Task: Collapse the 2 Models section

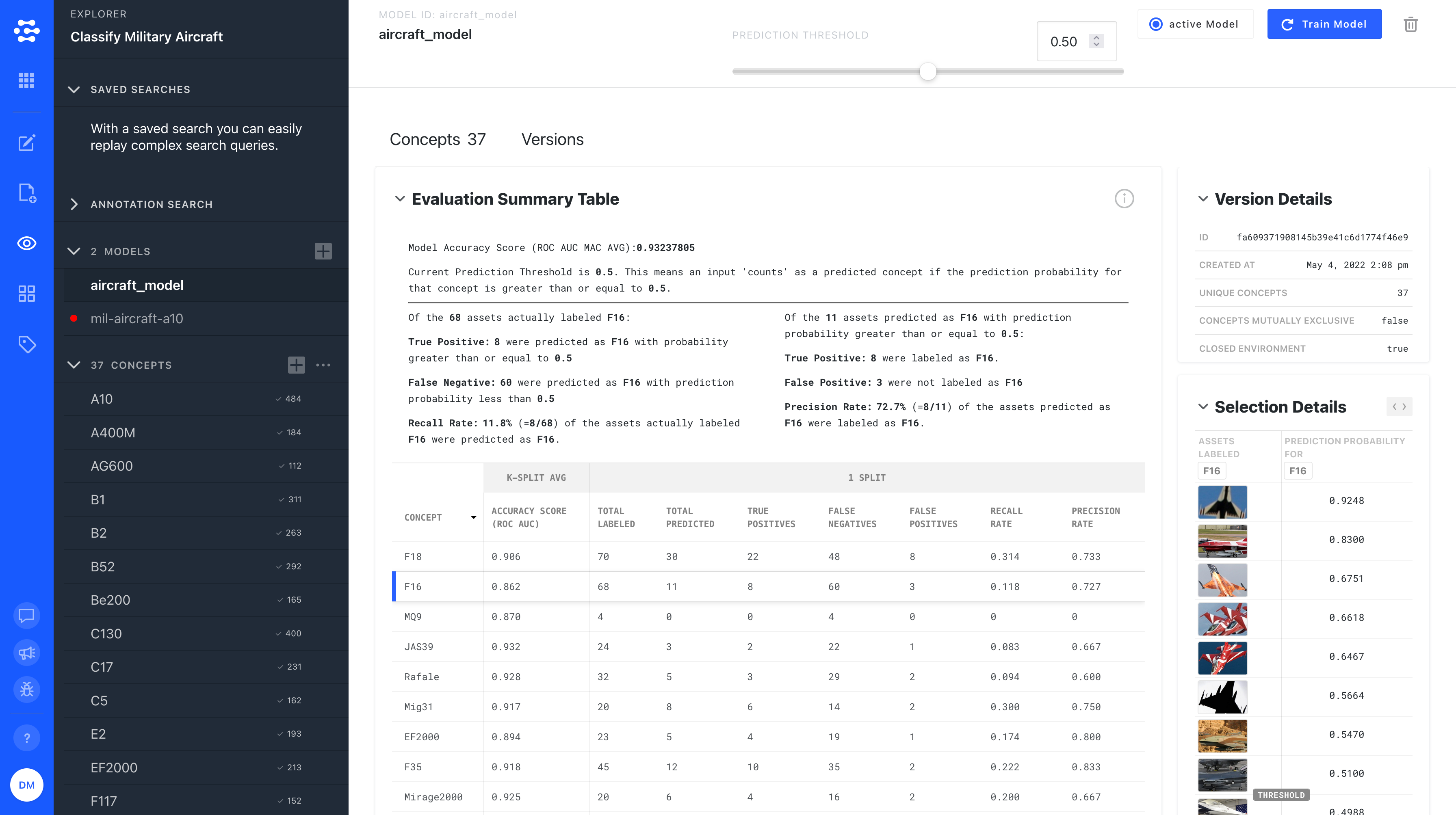Action: coord(74,251)
